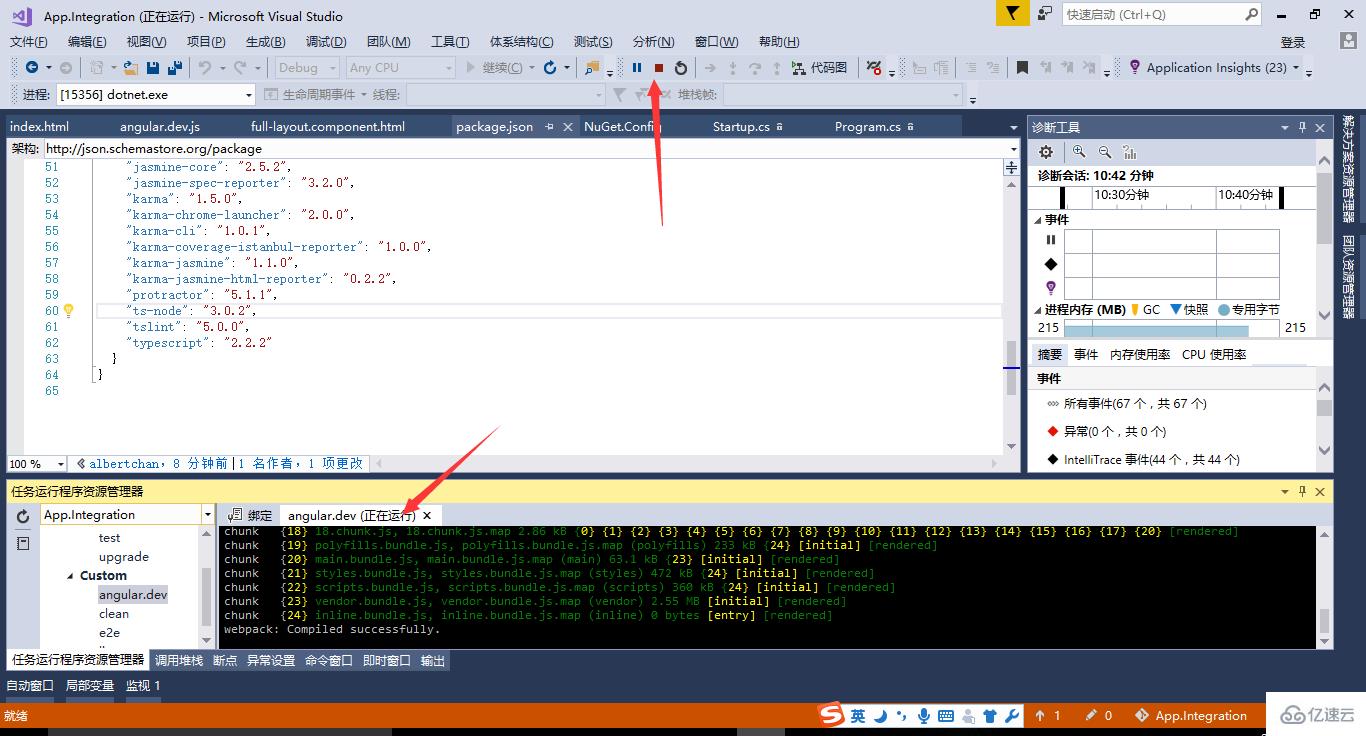Click the 登录 sign-in link
1366x736 pixels.
tap(1293, 42)
